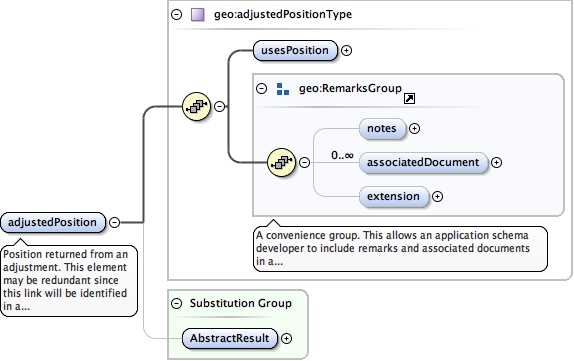
Task: Click the 0..∞ cardinality label
Action: (343, 155)
